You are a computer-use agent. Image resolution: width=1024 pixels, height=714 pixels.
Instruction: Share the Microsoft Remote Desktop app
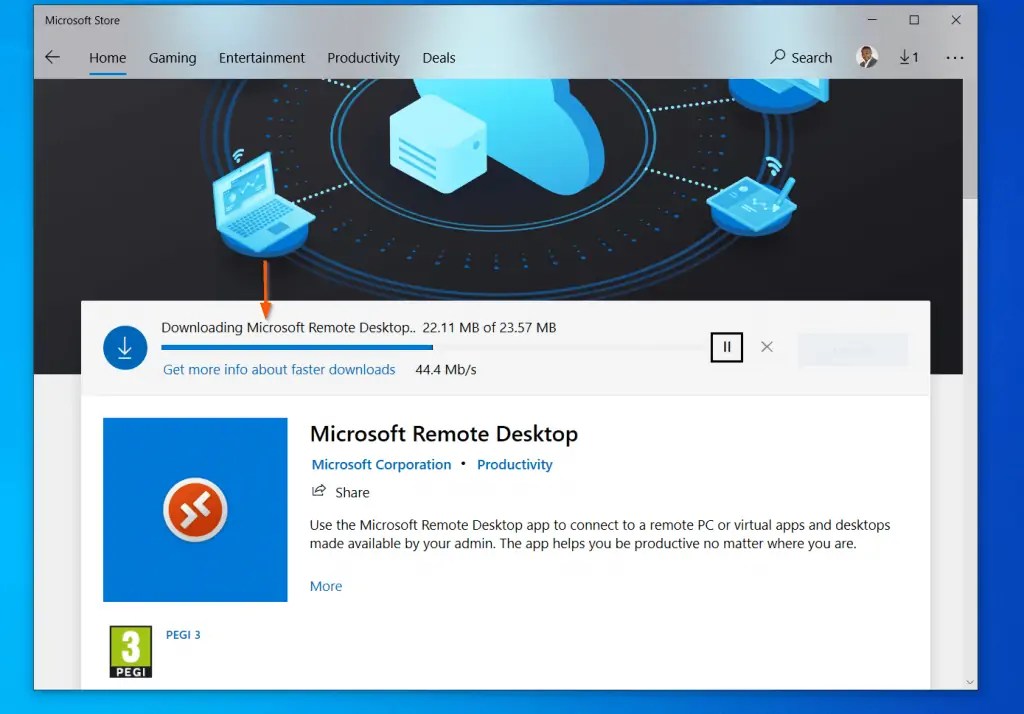click(341, 492)
